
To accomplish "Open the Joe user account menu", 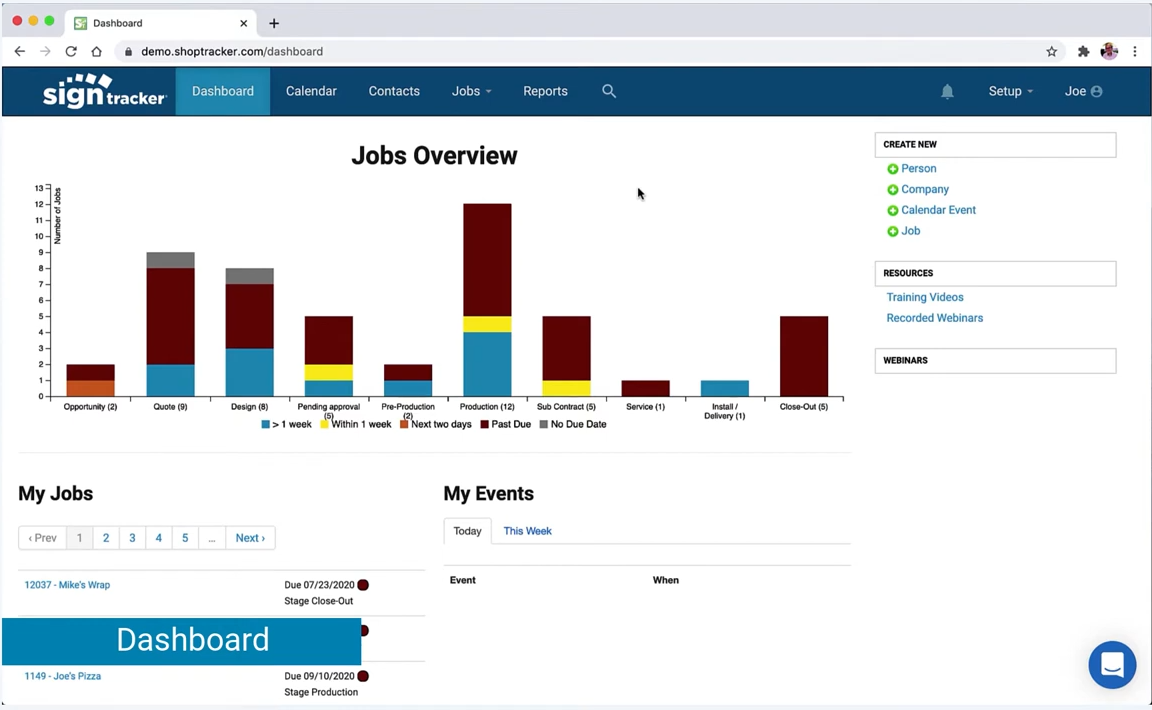I will point(1083,91).
